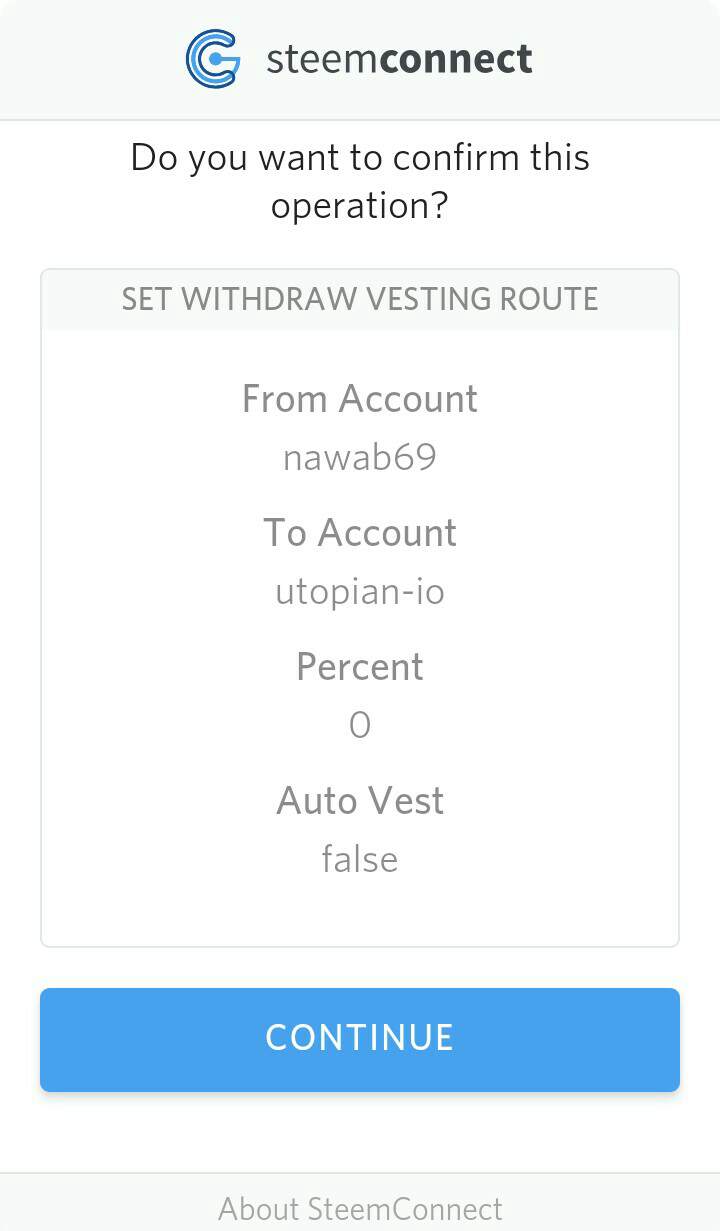Select the account name nawab69
Image resolution: width=720 pixels, height=1231 pixels.
[360, 458]
